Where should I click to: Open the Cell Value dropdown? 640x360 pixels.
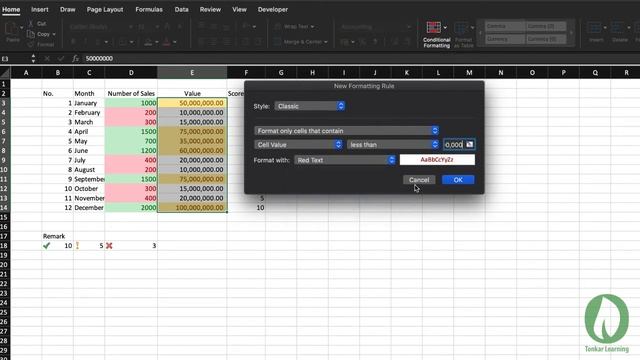click(x=298, y=144)
